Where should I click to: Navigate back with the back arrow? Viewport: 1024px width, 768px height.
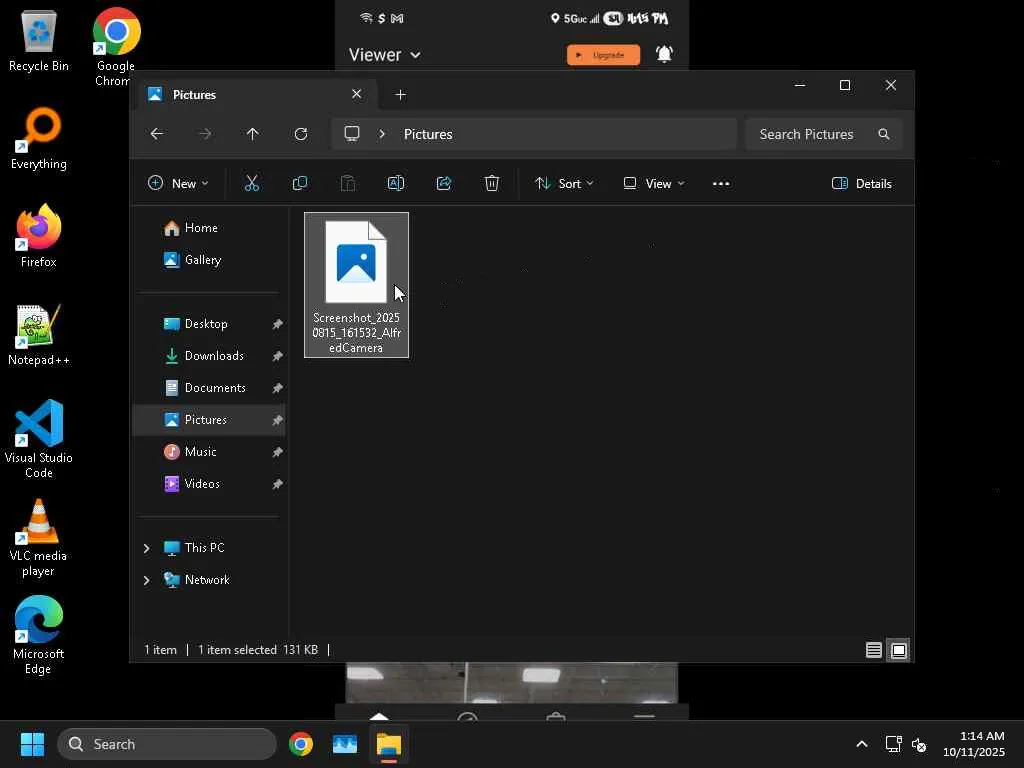[157, 134]
